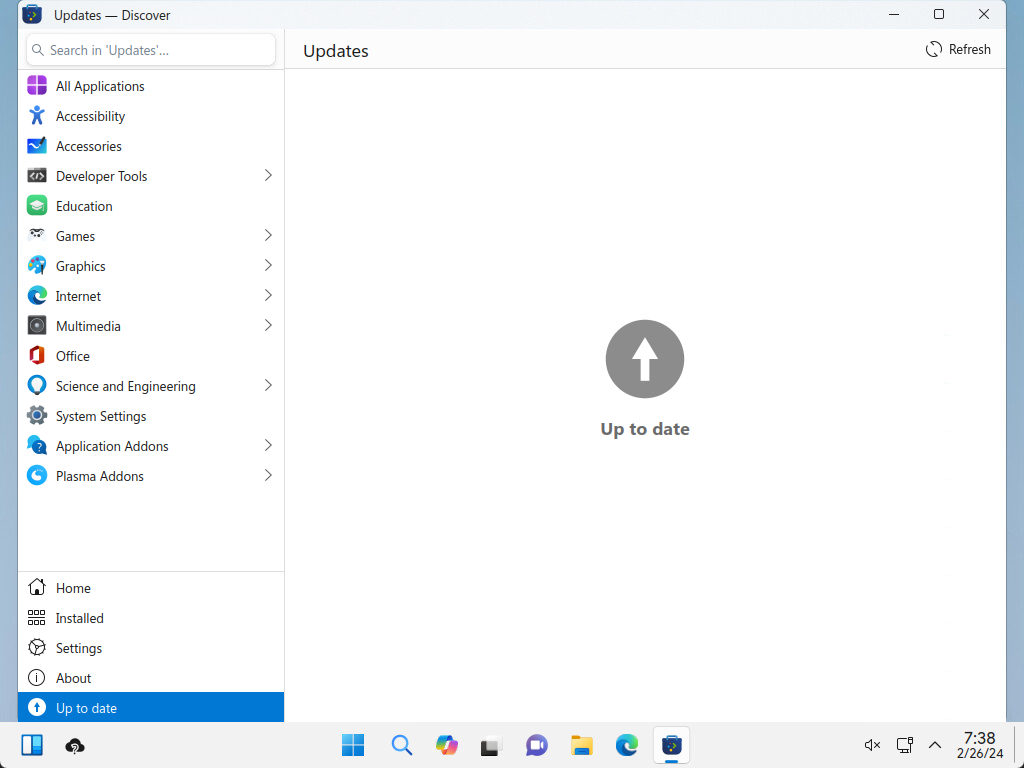This screenshot has height=768, width=1024.
Task: Expand the Games category arrow
Action: point(268,236)
